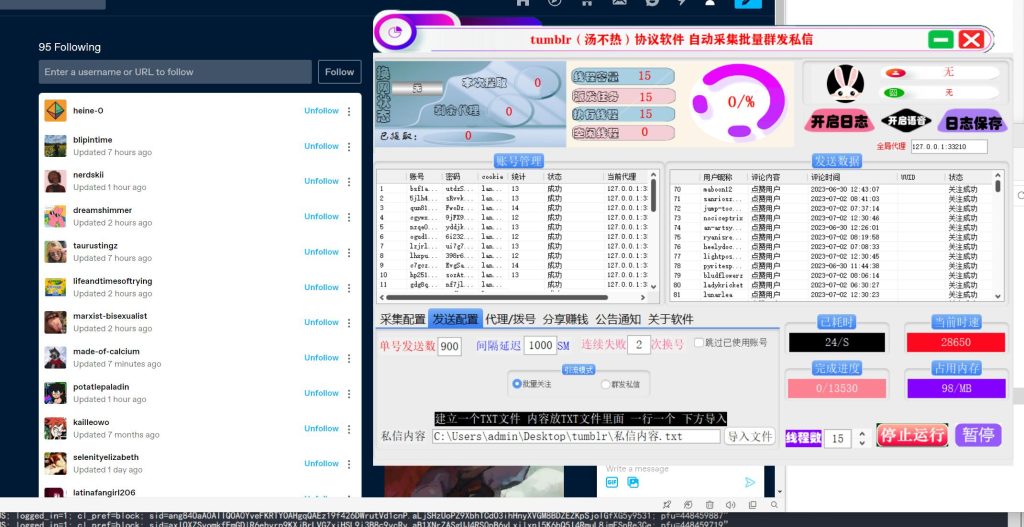This screenshot has width=1024, height=527.
Task: Open the 采集配置 tab
Action: tap(403, 319)
